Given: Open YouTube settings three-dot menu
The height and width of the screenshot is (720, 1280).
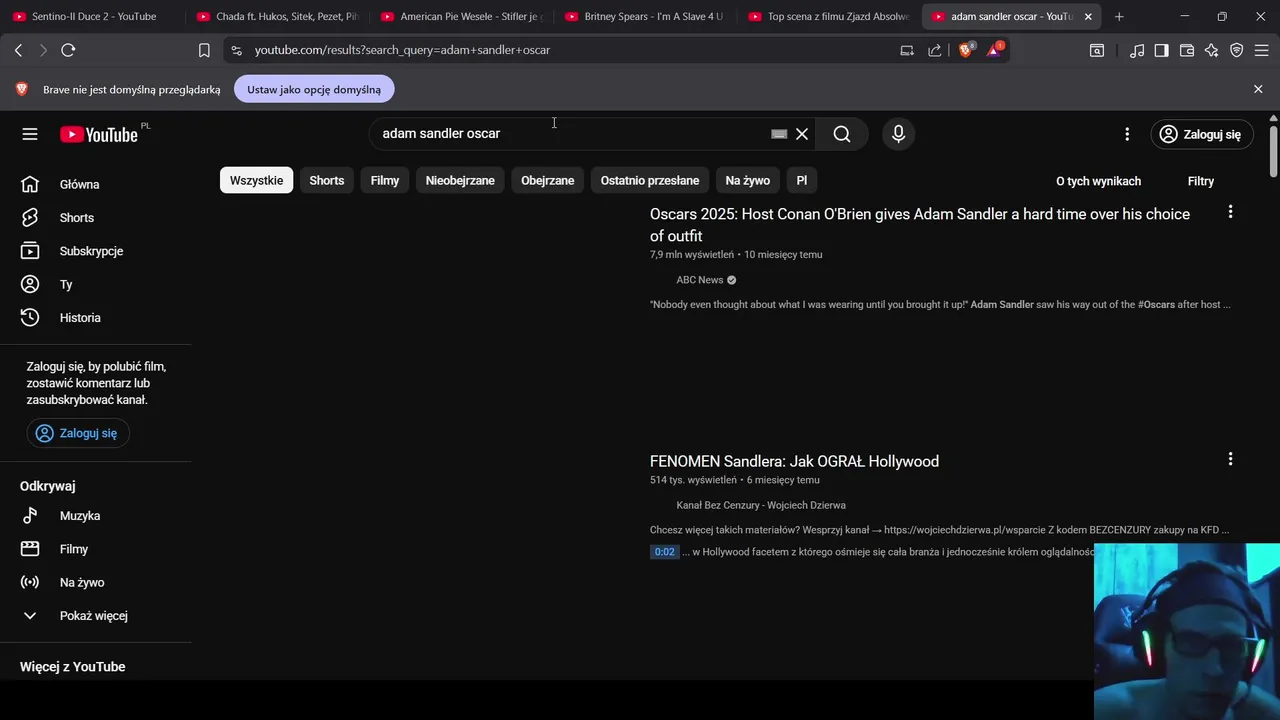Looking at the screenshot, I should click(1127, 134).
